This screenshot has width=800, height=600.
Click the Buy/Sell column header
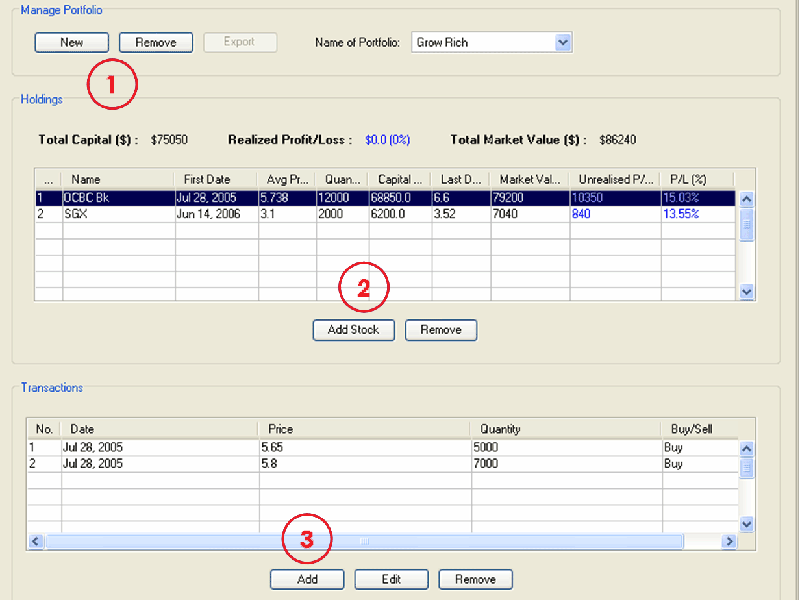point(698,429)
